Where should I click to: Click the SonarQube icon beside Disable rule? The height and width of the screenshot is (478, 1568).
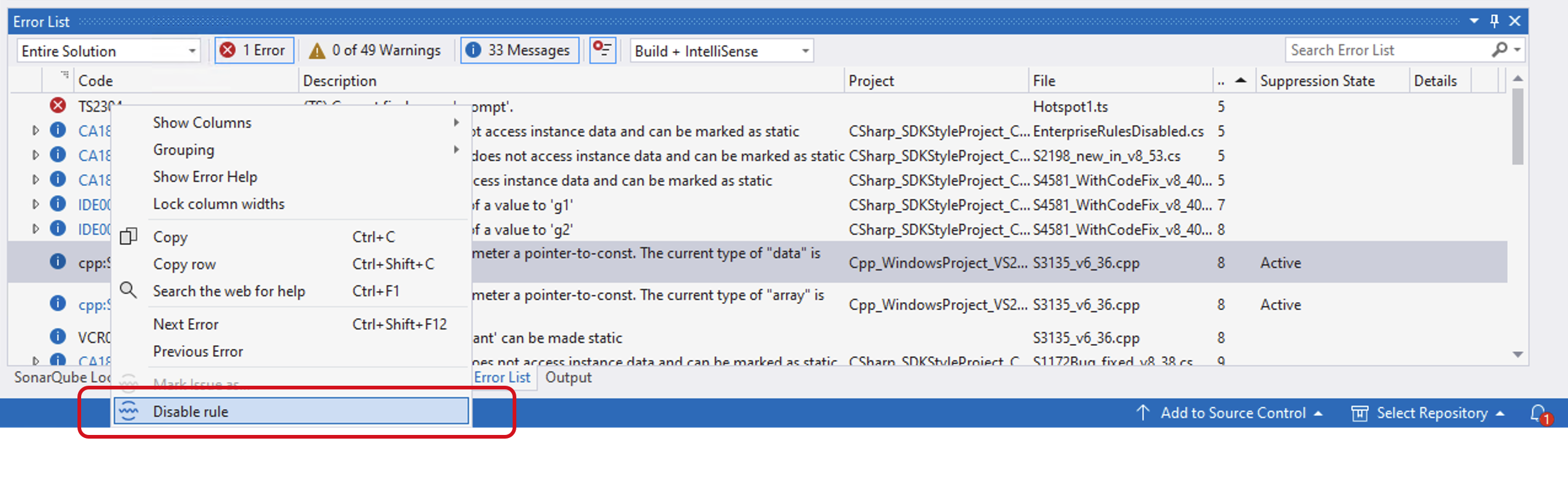point(128,410)
